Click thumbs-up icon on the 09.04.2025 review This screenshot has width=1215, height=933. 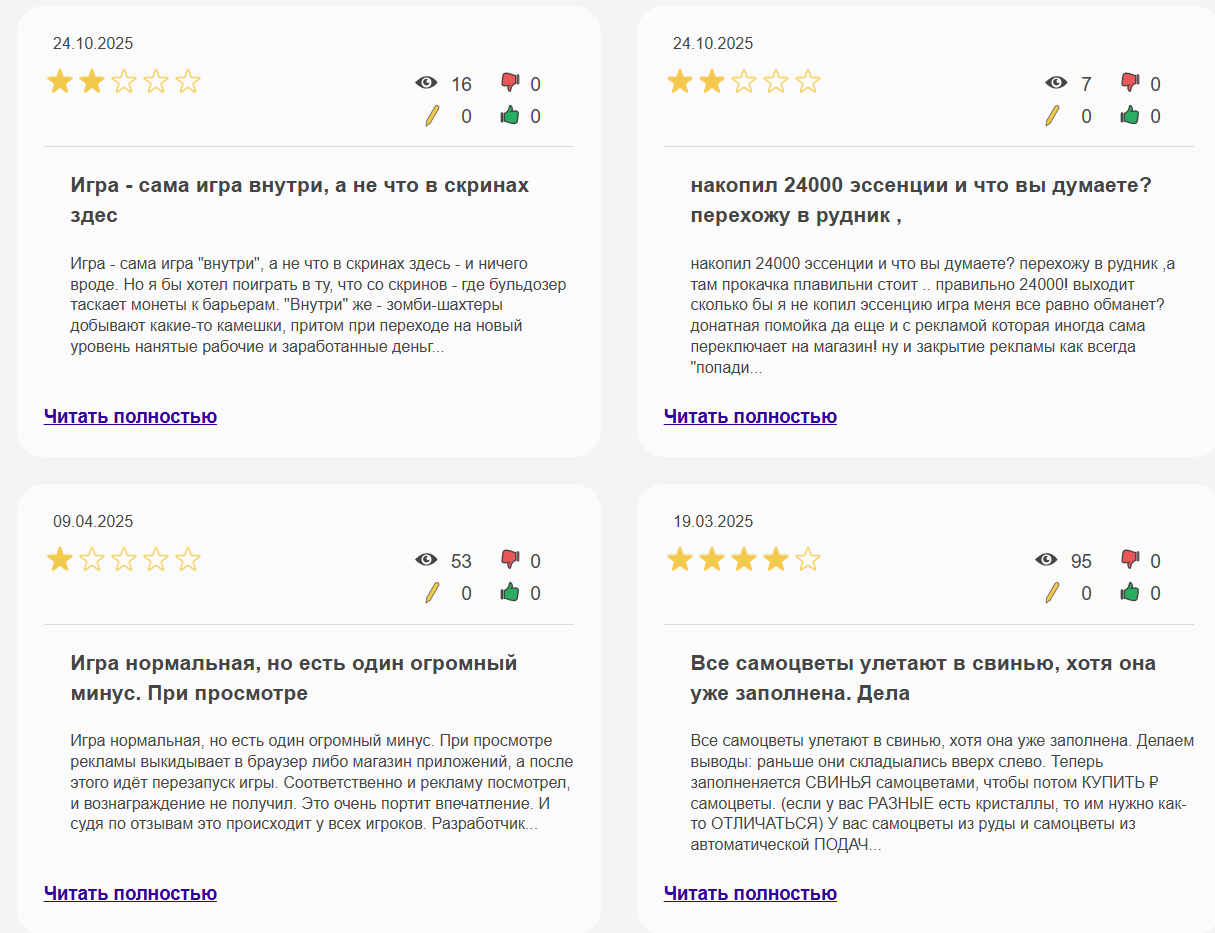click(x=511, y=593)
